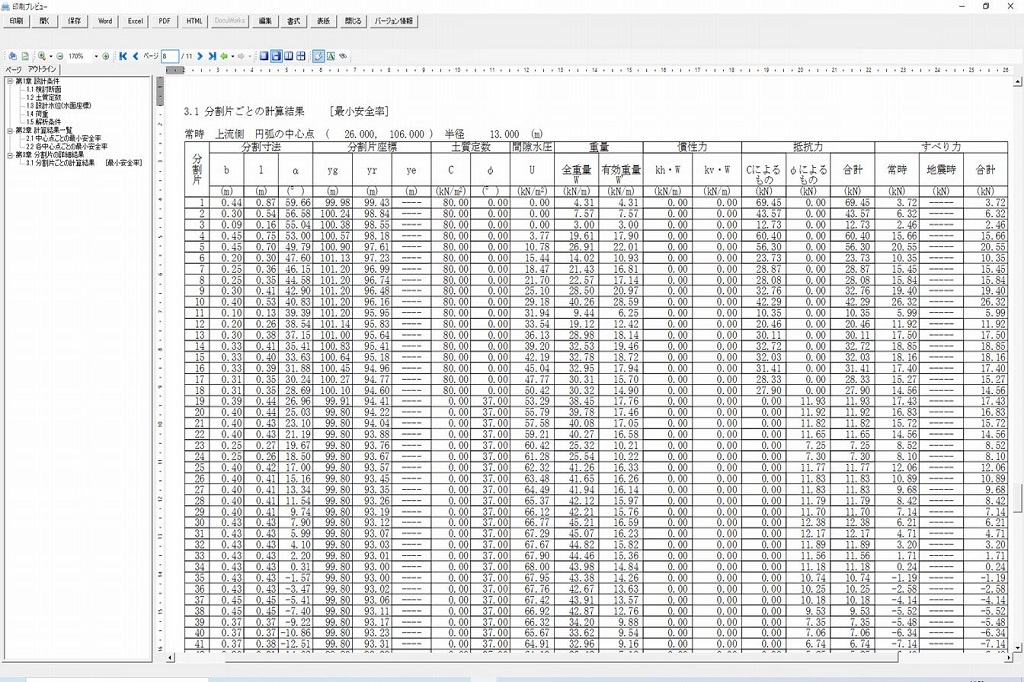Select 1.5 解析条件 in the outline
The width and height of the screenshot is (1024, 682).
click(44, 122)
